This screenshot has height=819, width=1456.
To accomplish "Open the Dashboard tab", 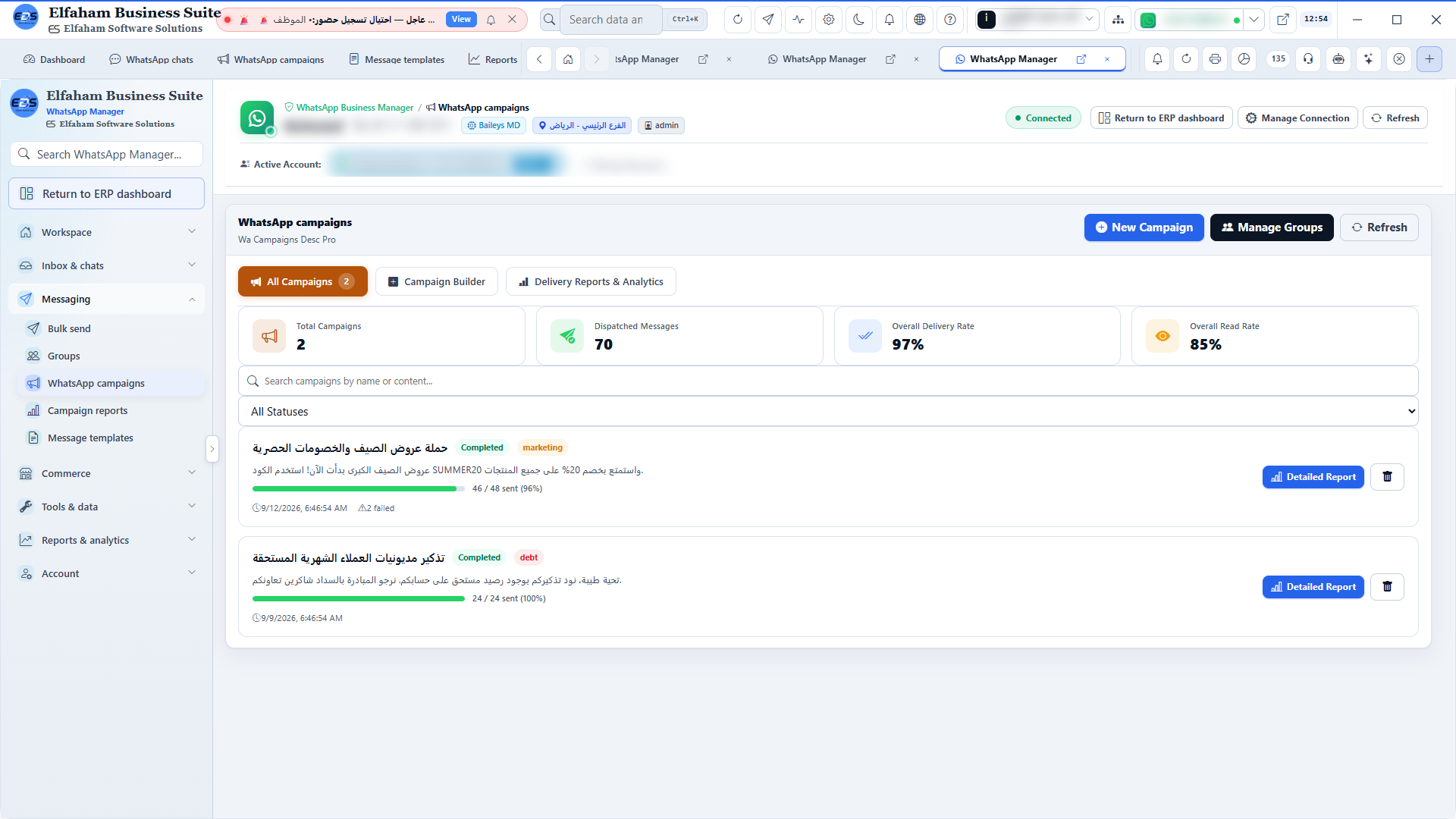I will [x=54, y=59].
